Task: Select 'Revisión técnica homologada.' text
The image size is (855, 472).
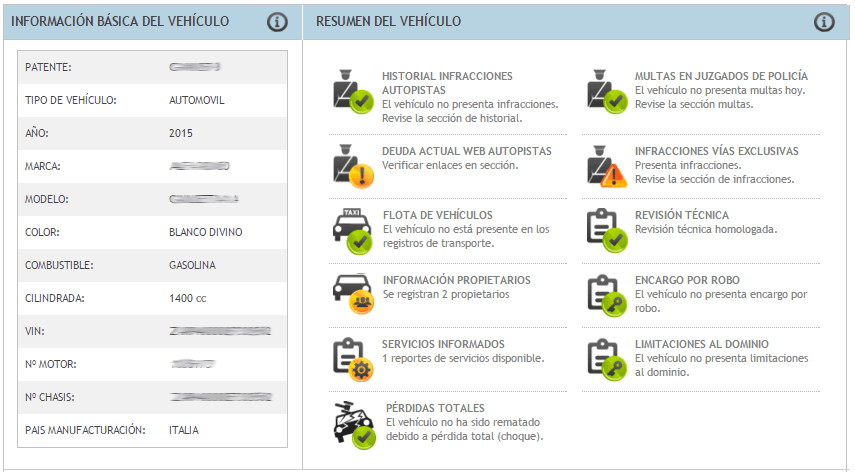Action: click(706, 229)
